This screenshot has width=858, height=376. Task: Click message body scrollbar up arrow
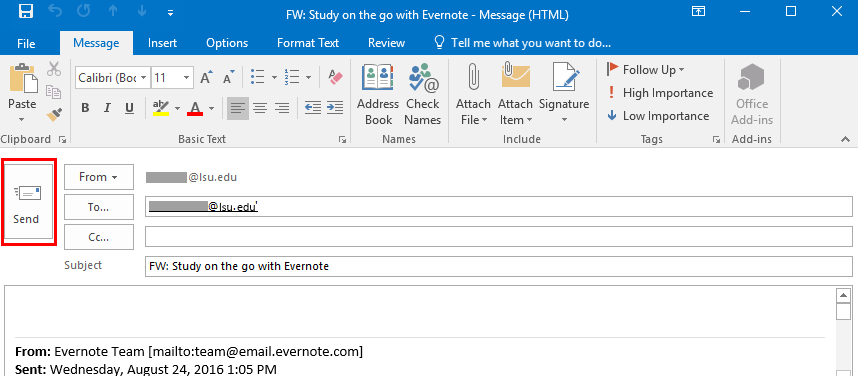click(x=843, y=295)
